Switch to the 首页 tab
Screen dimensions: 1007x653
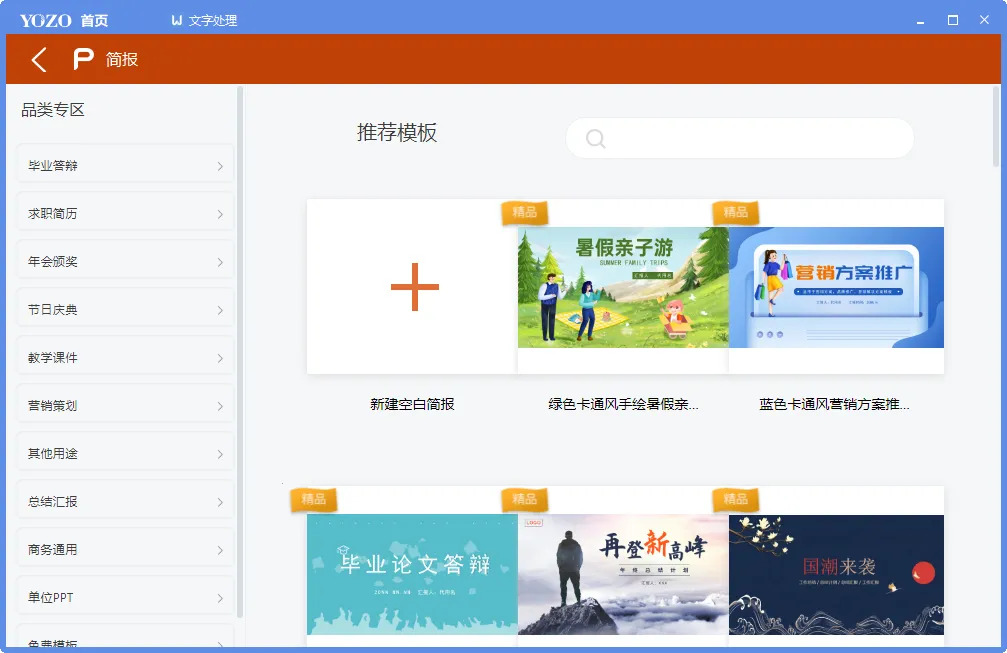point(94,20)
